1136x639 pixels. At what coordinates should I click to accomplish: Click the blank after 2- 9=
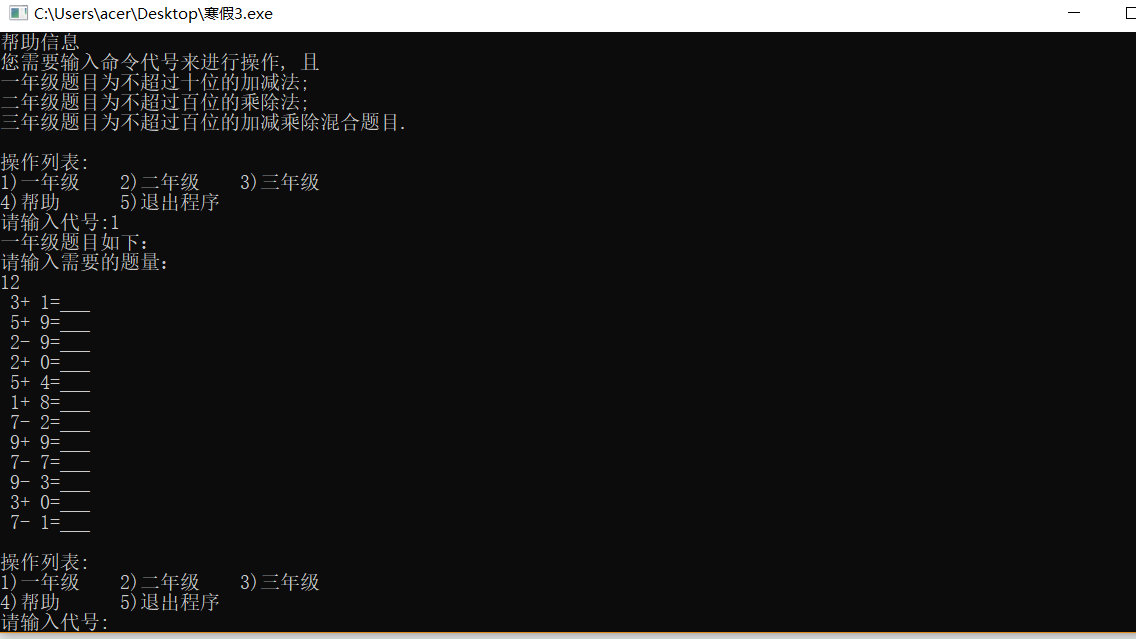coord(75,343)
